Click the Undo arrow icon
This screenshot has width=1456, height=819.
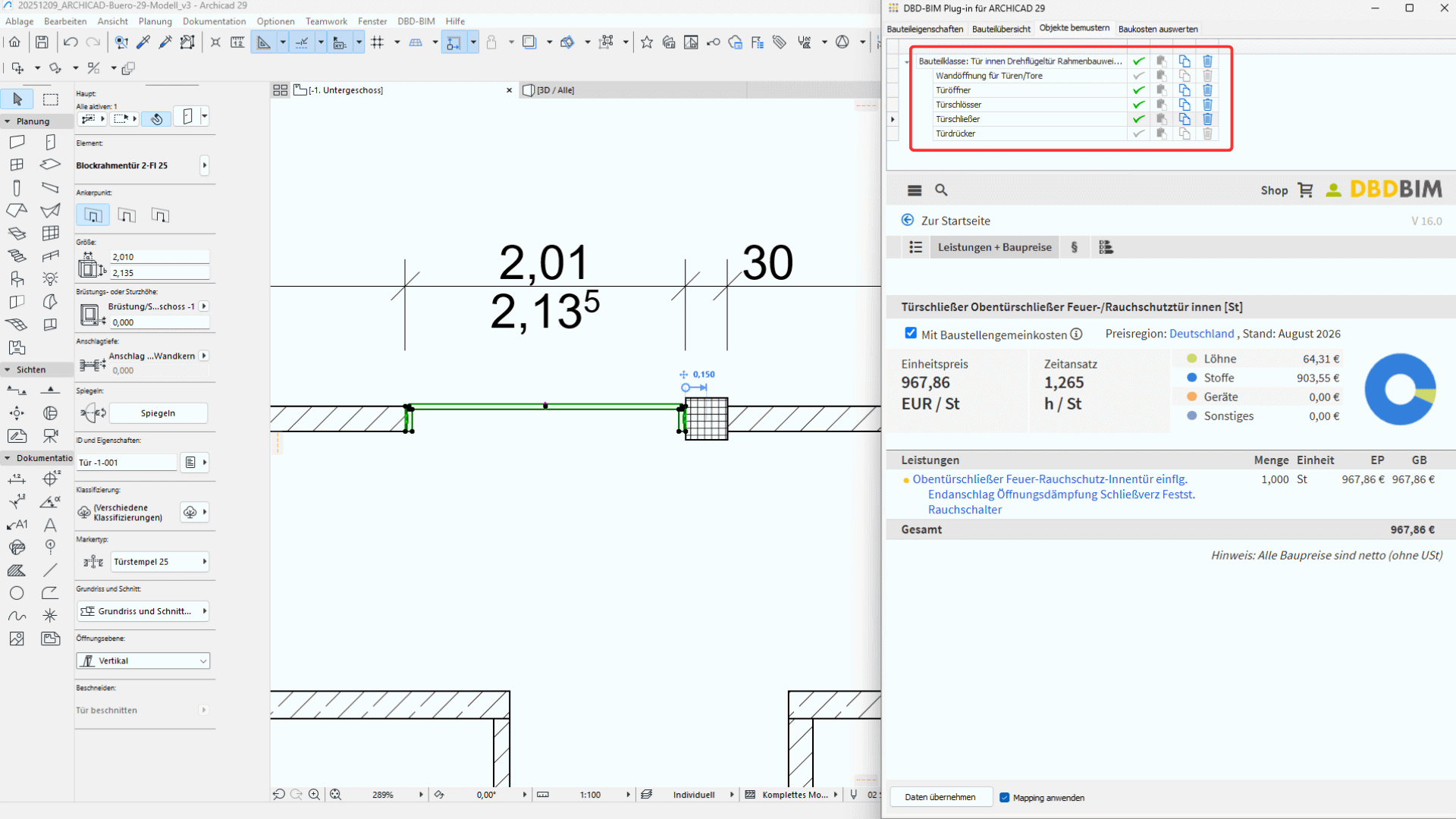click(71, 42)
